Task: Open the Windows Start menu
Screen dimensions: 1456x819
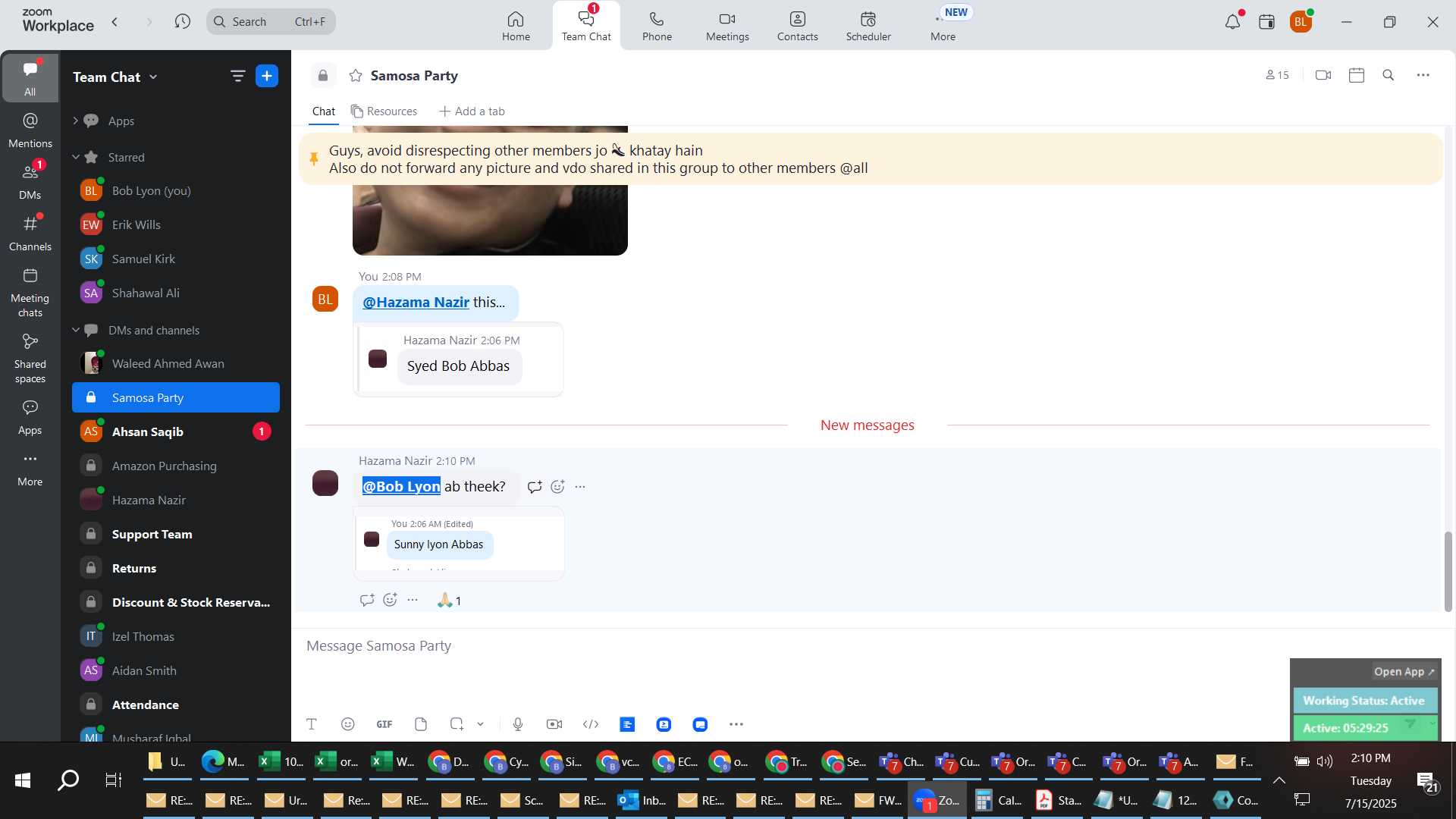Action: pos(23,780)
